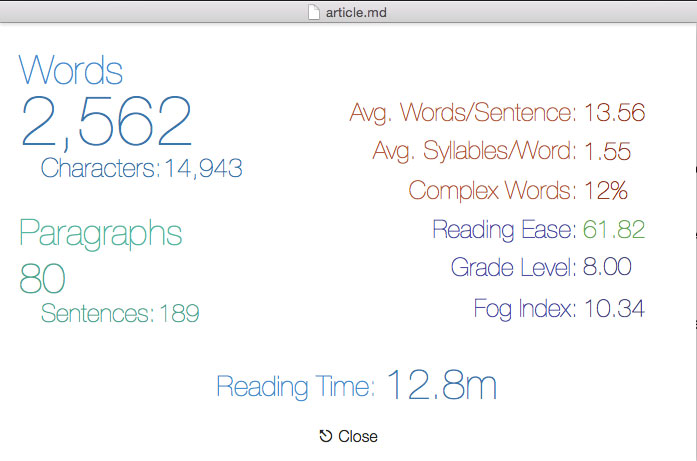Screen dimensions: 697x461
Task: Select the 12% complex words value
Action: tap(605, 190)
